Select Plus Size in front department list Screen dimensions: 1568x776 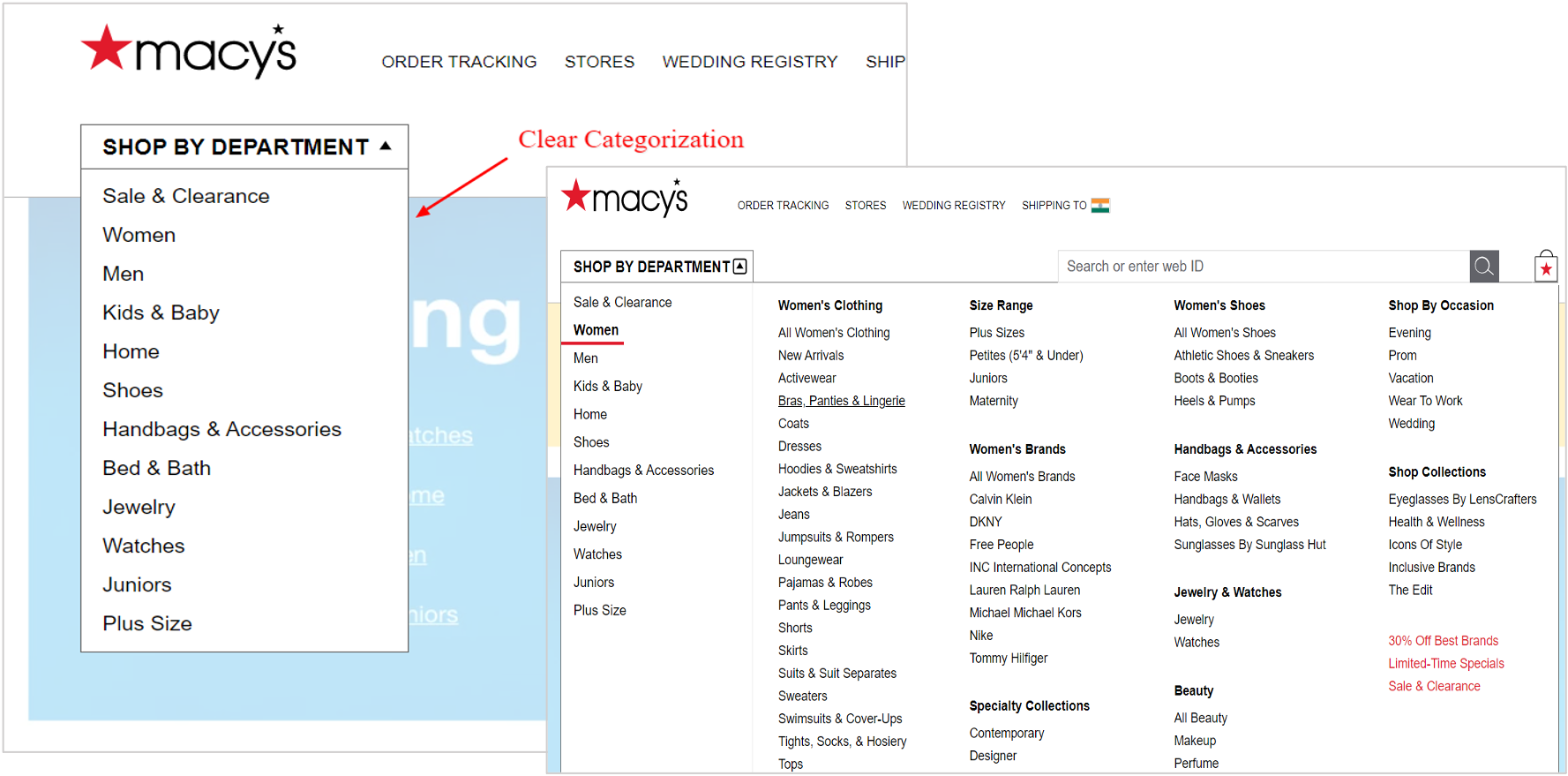click(600, 610)
